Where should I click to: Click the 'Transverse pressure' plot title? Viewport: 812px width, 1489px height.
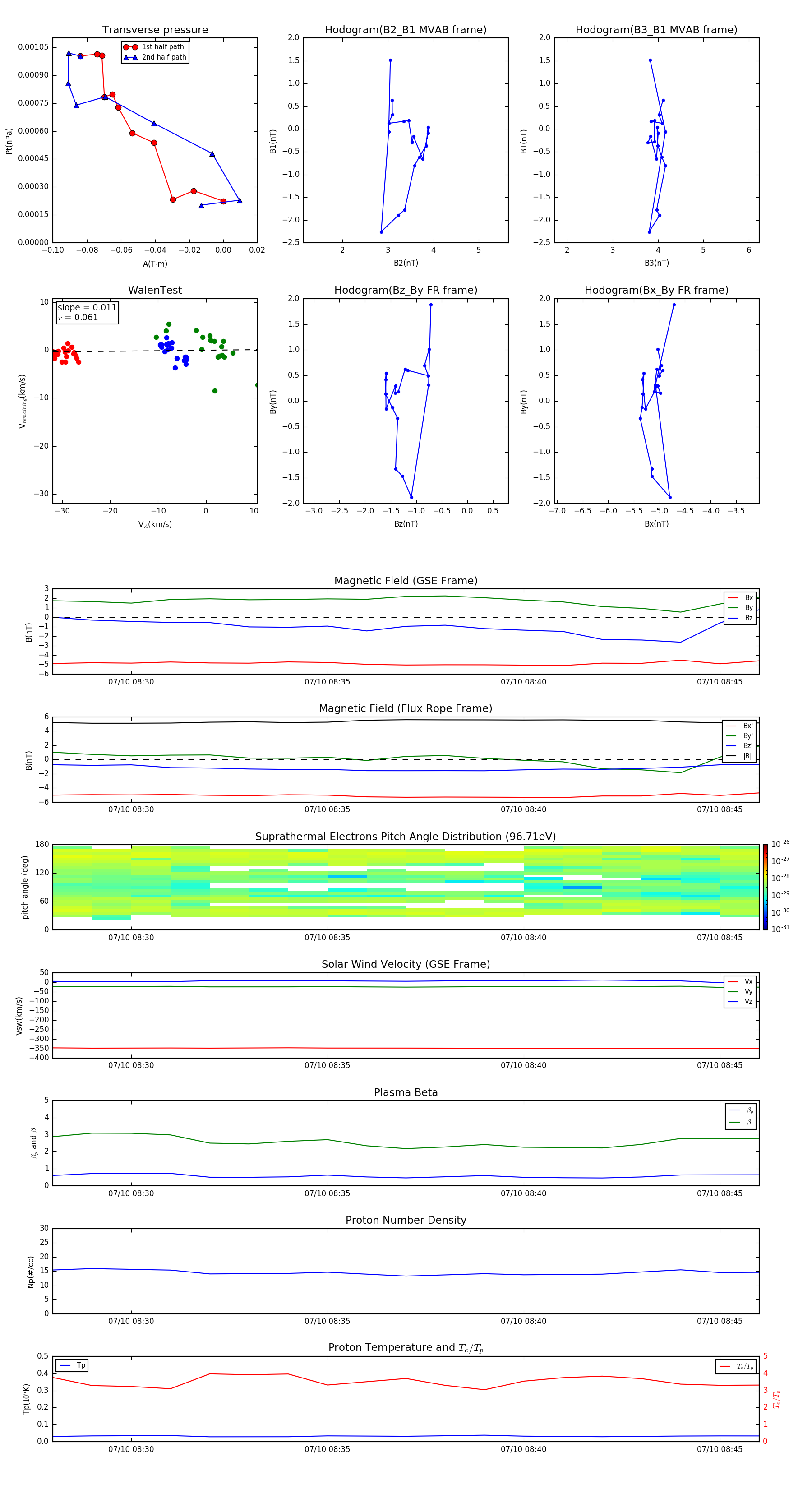(155, 29)
